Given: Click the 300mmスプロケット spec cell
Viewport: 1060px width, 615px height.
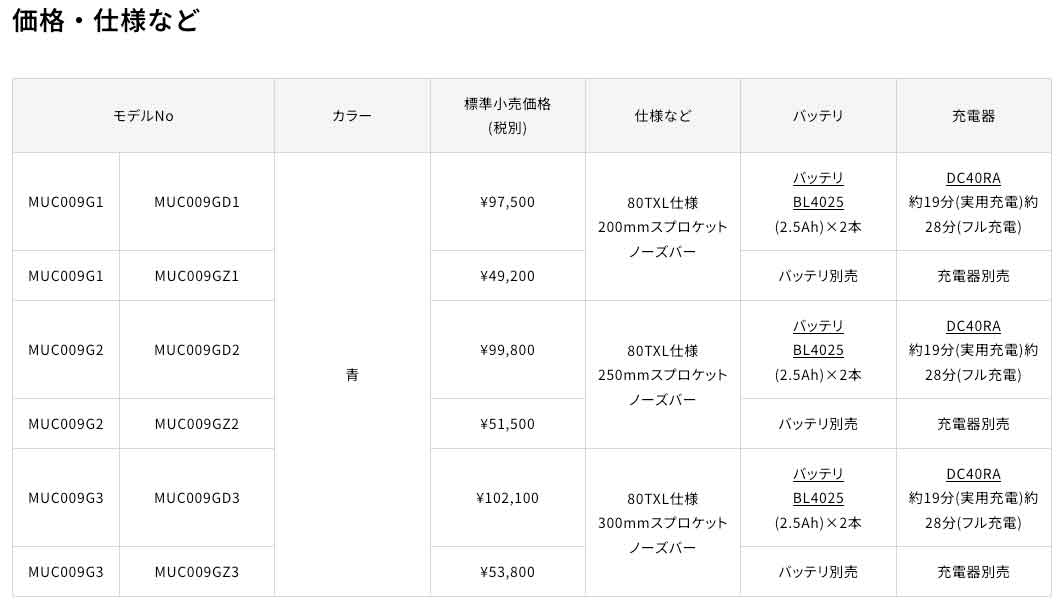Looking at the screenshot, I should click(662, 522).
